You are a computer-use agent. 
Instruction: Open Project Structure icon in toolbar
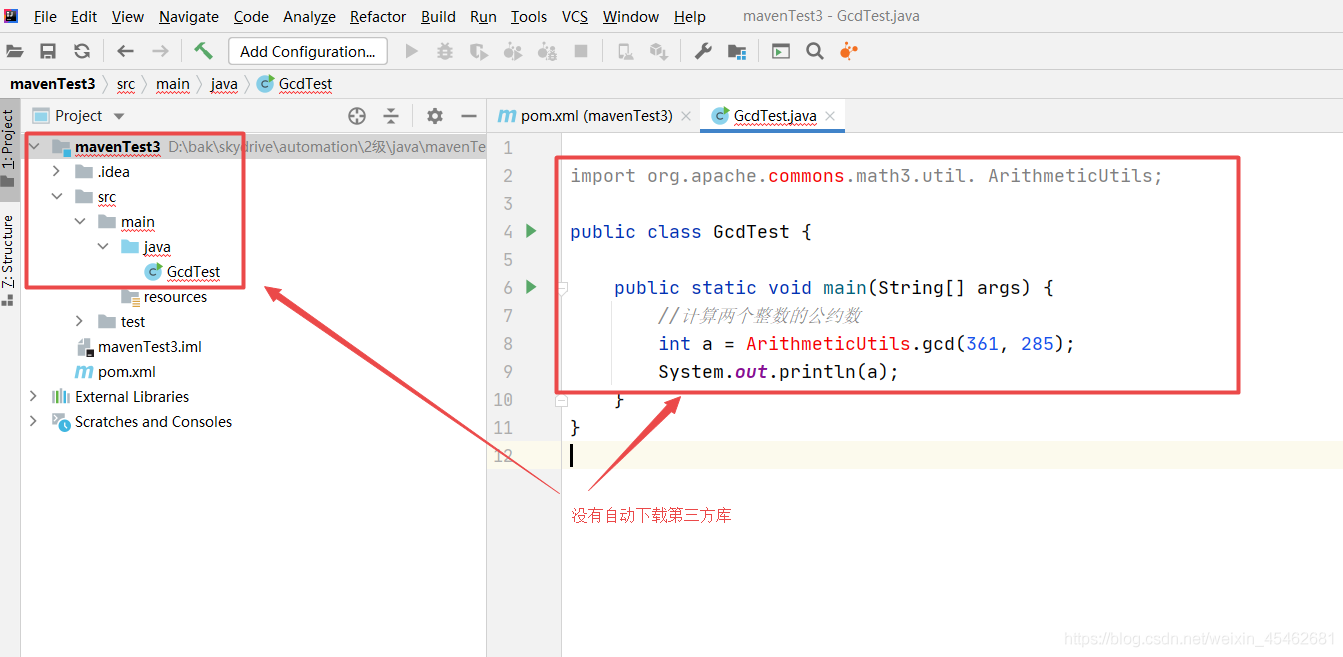[737, 51]
